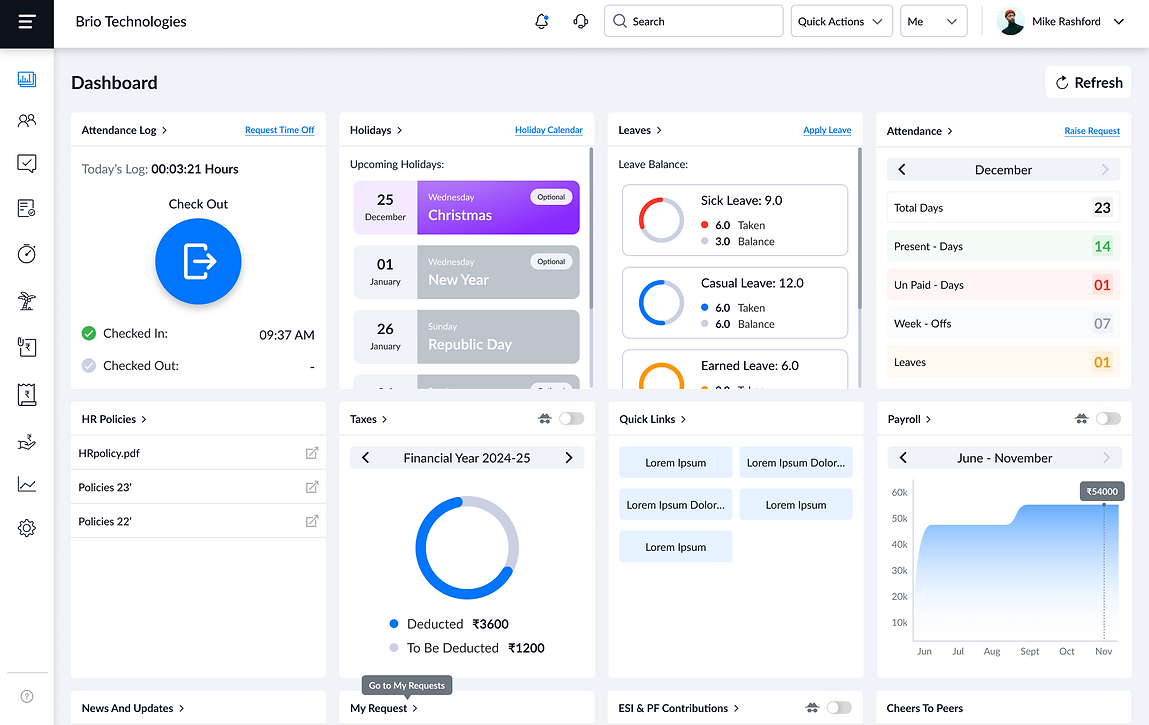Toggle the ESI & PF Contributions switch
This screenshot has height=725, width=1149.
(839, 707)
